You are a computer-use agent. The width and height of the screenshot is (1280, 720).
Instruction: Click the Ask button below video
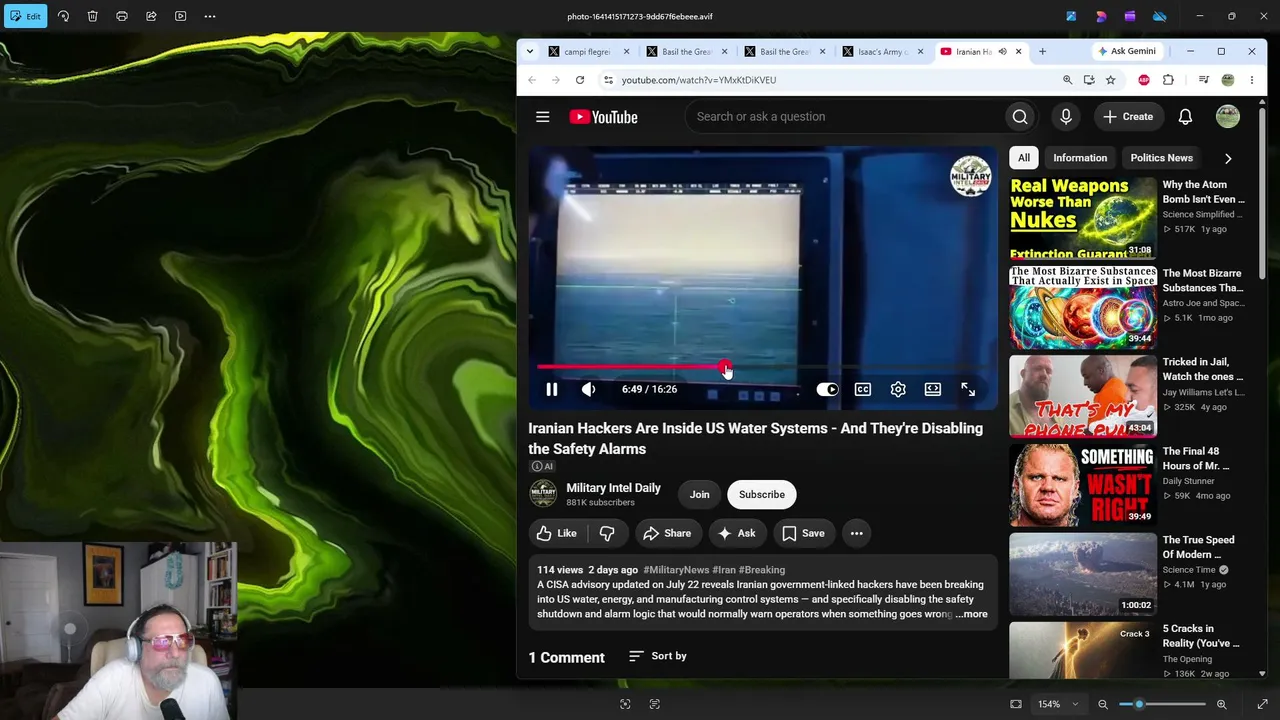click(736, 533)
